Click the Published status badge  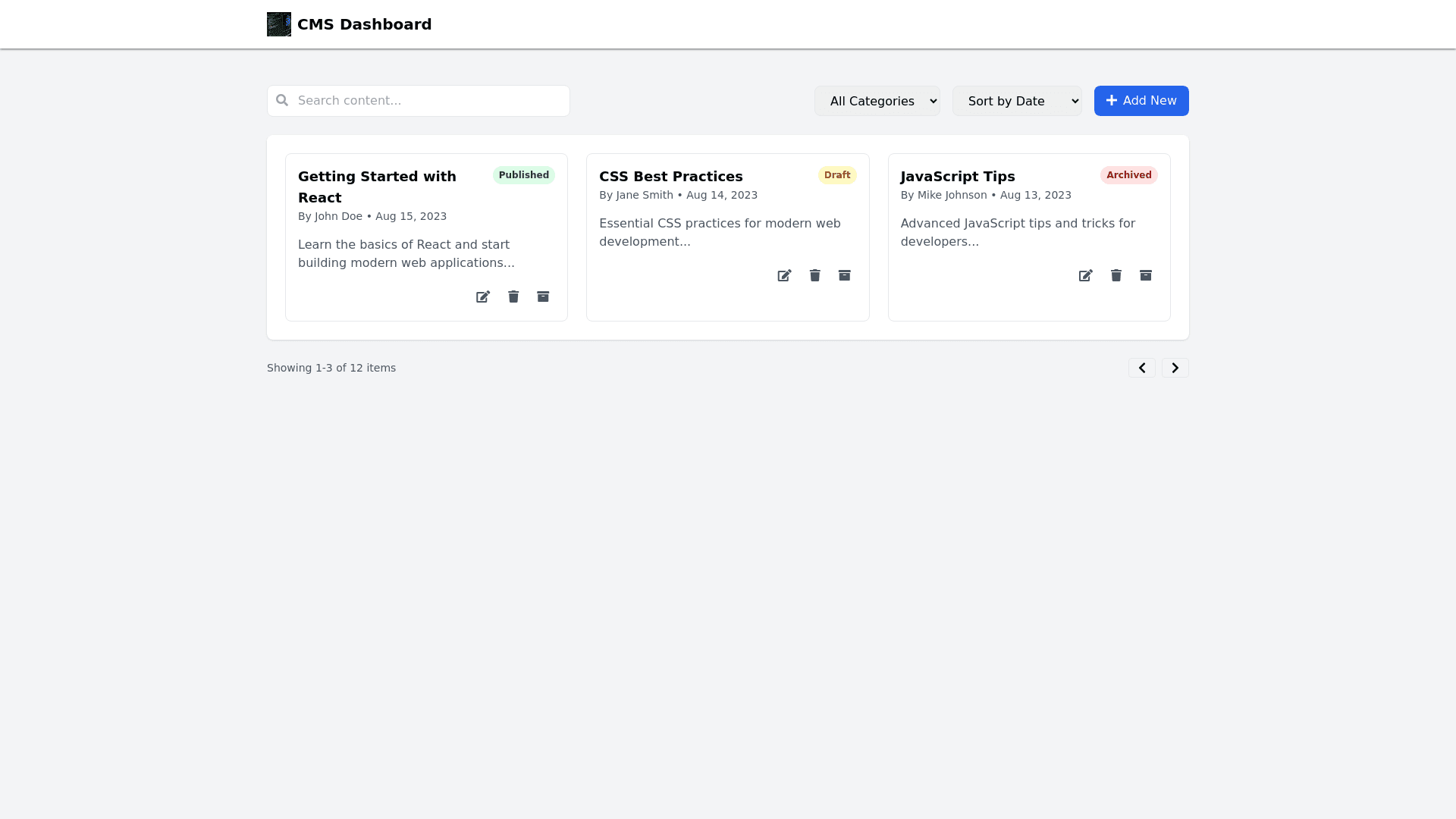[523, 175]
